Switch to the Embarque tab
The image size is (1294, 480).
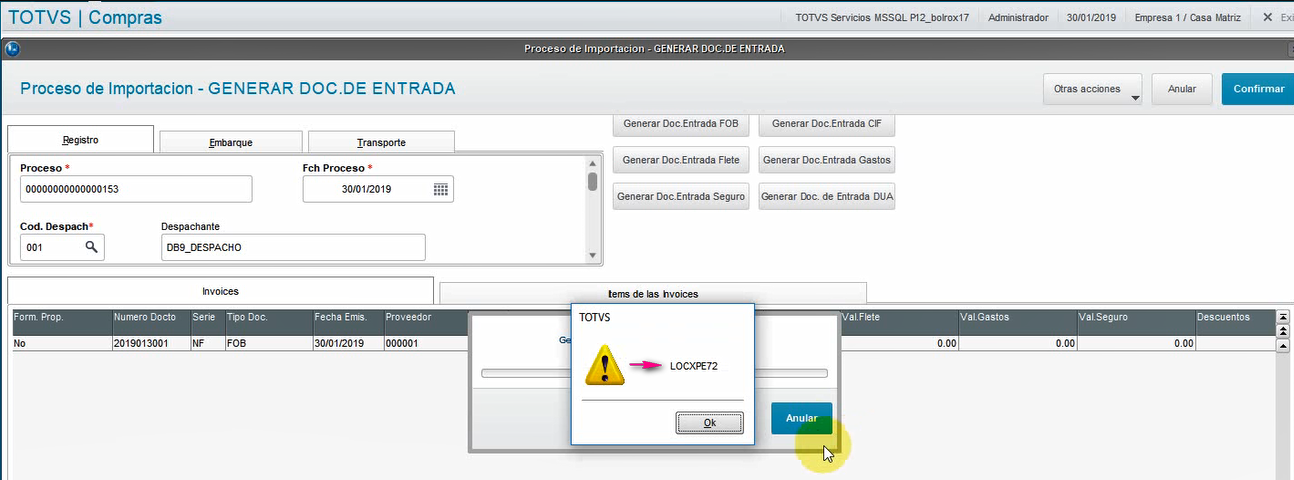pos(230,142)
